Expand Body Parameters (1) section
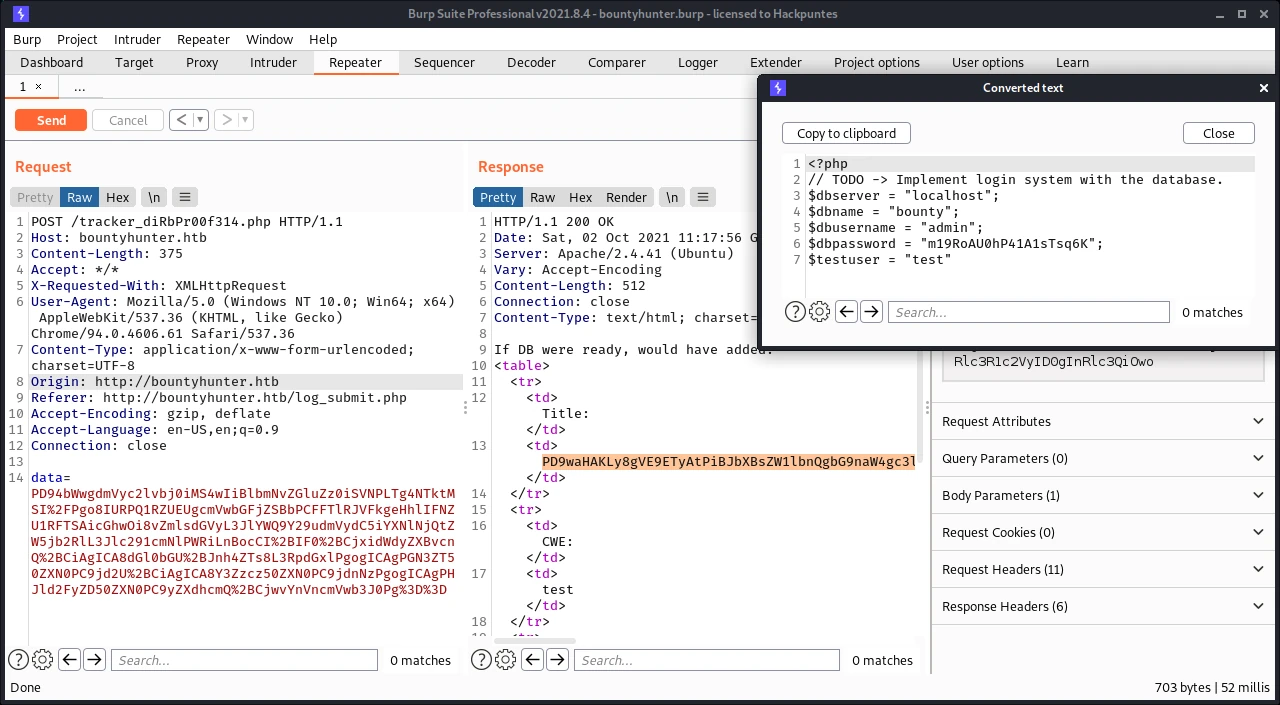This screenshot has width=1280, height=705. (1105, 495)
